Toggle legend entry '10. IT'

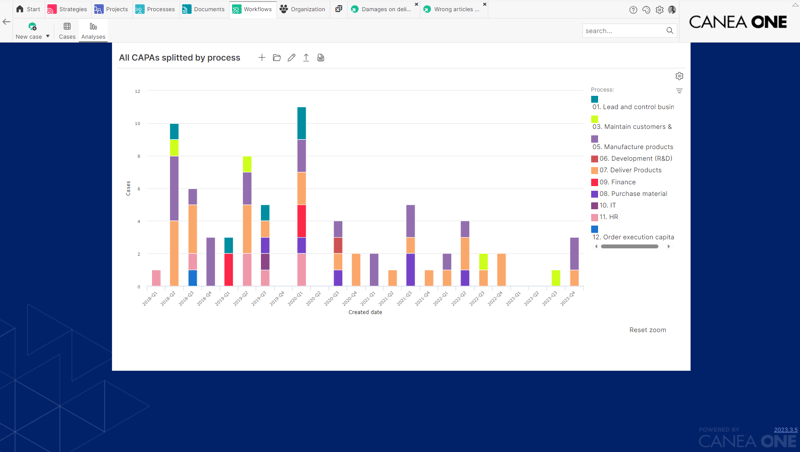click(608, 206)
